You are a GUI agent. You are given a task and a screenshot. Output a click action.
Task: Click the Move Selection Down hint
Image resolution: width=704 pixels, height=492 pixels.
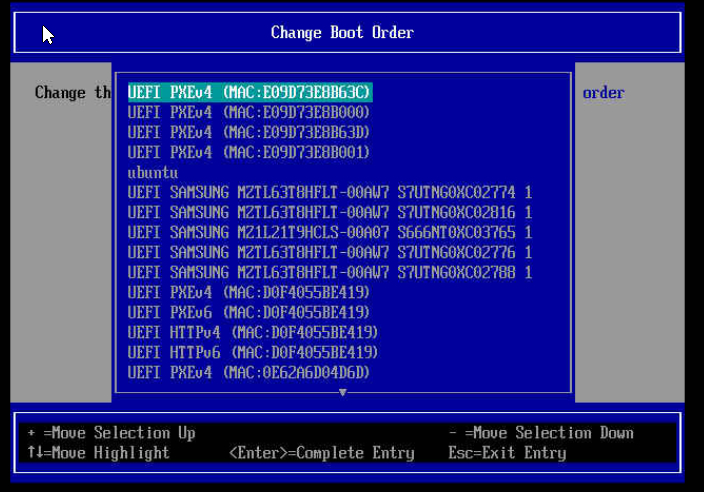click(x=541, y=433)
